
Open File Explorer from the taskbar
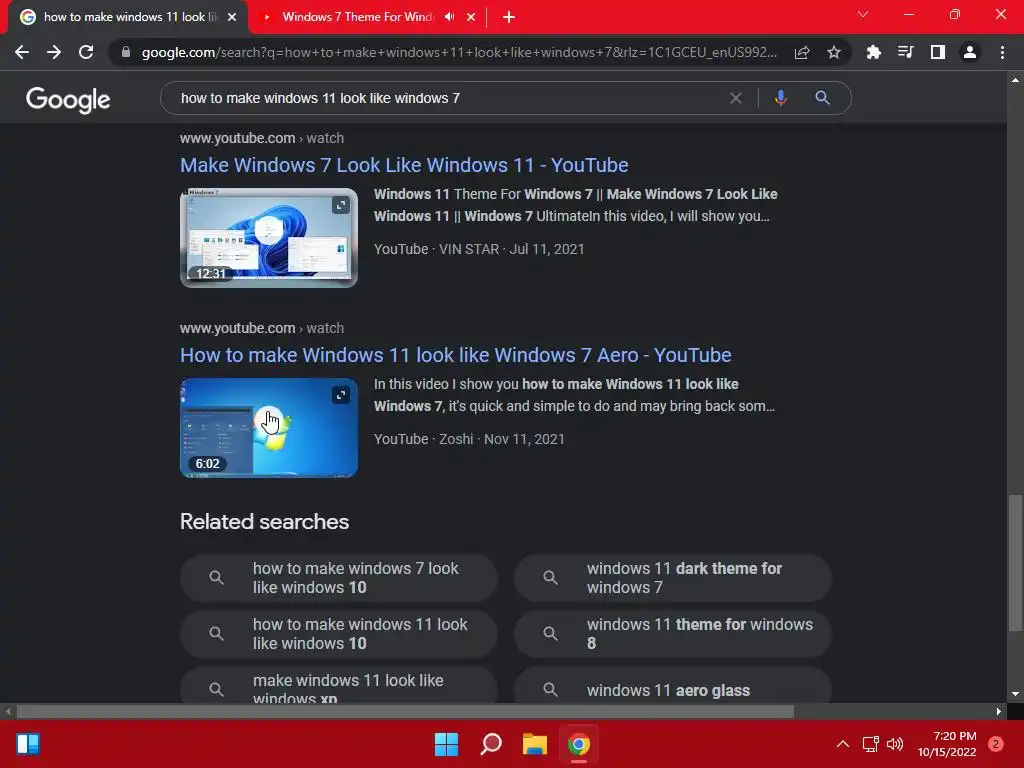pyautogui.click(x=535, y=744)
